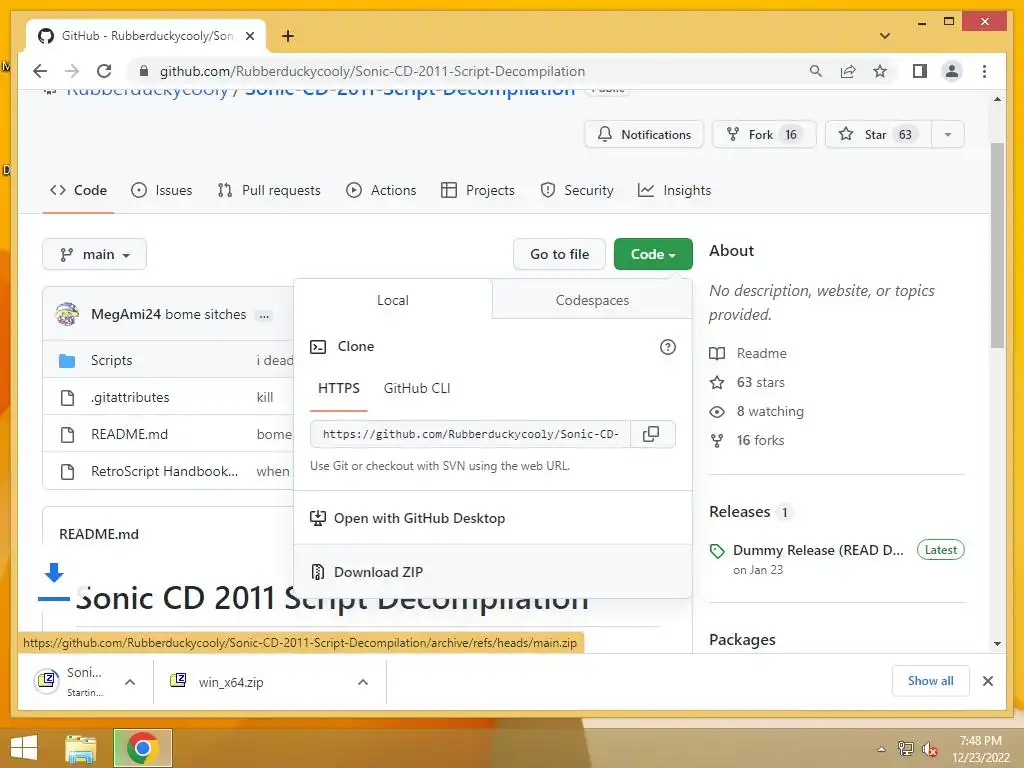Show hidden system tray icons
The image size is (1024, 768).
[x=882, y=749]
